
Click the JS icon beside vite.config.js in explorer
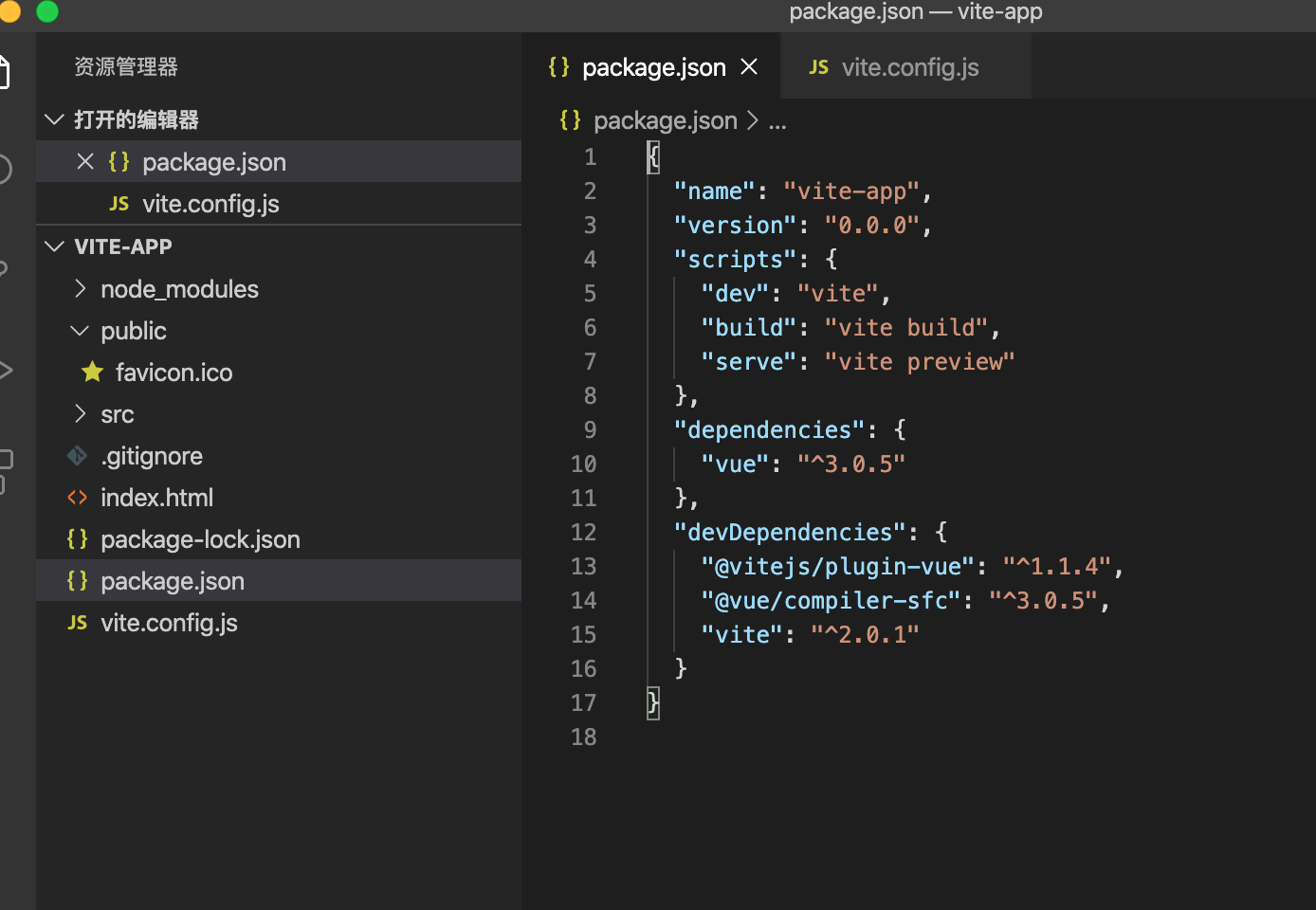pyautogui.click(x=78, y=623)
